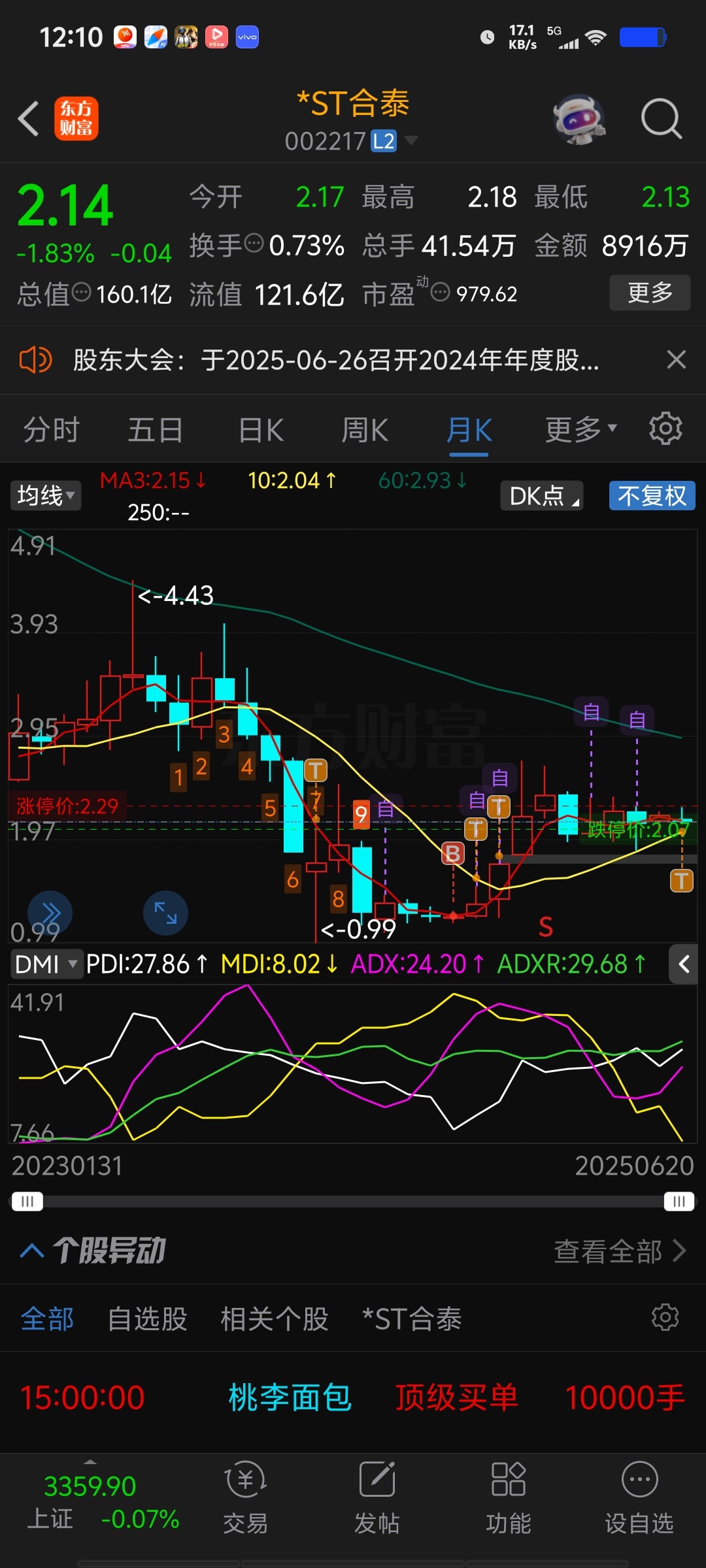Open the stock search magnifier
This screenshot has height=1568, width=706.
coord(662,119)
